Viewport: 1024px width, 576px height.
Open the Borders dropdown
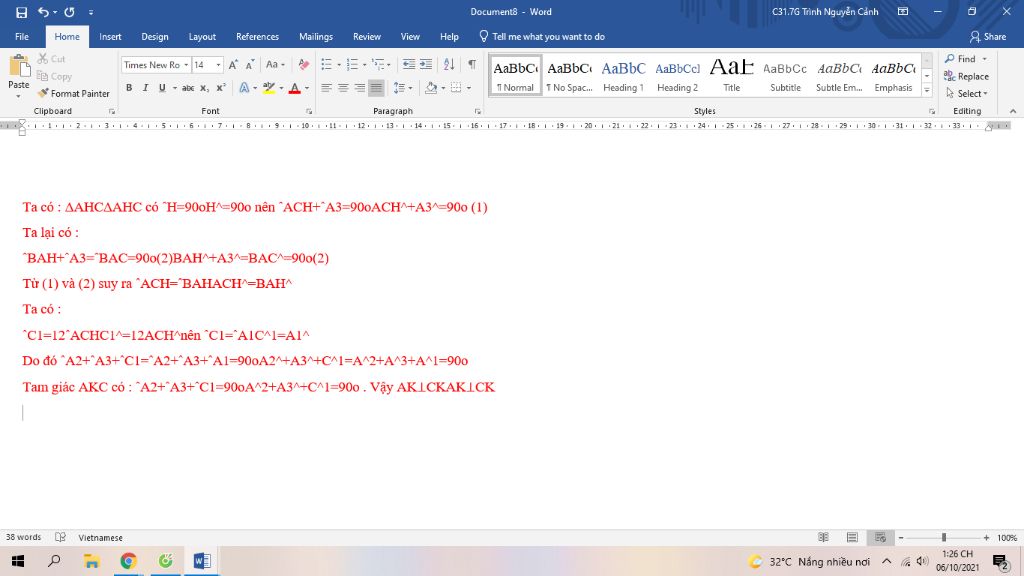469,88
